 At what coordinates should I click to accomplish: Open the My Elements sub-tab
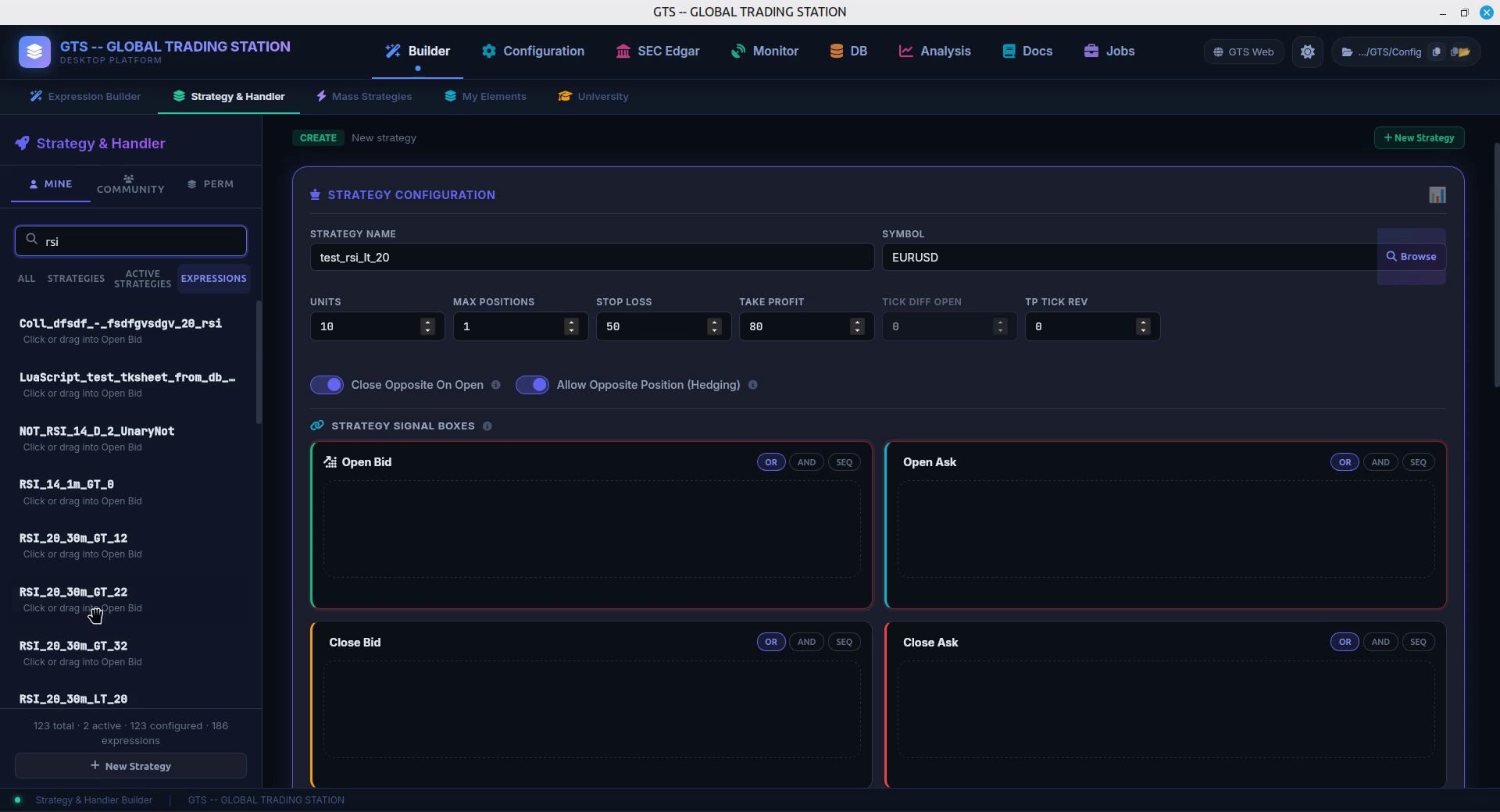click(485, 96)
